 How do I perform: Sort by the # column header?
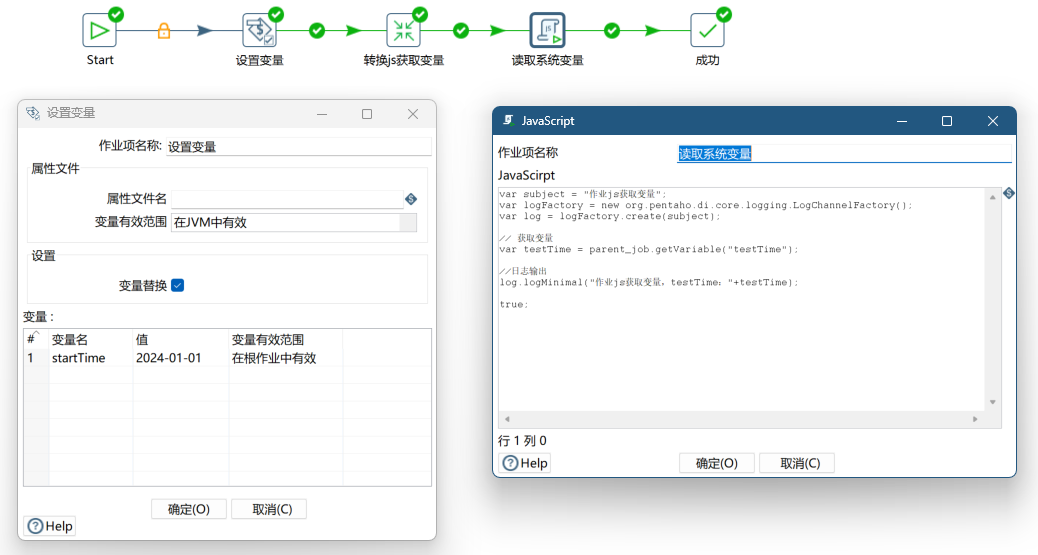(x=36, y=339)
